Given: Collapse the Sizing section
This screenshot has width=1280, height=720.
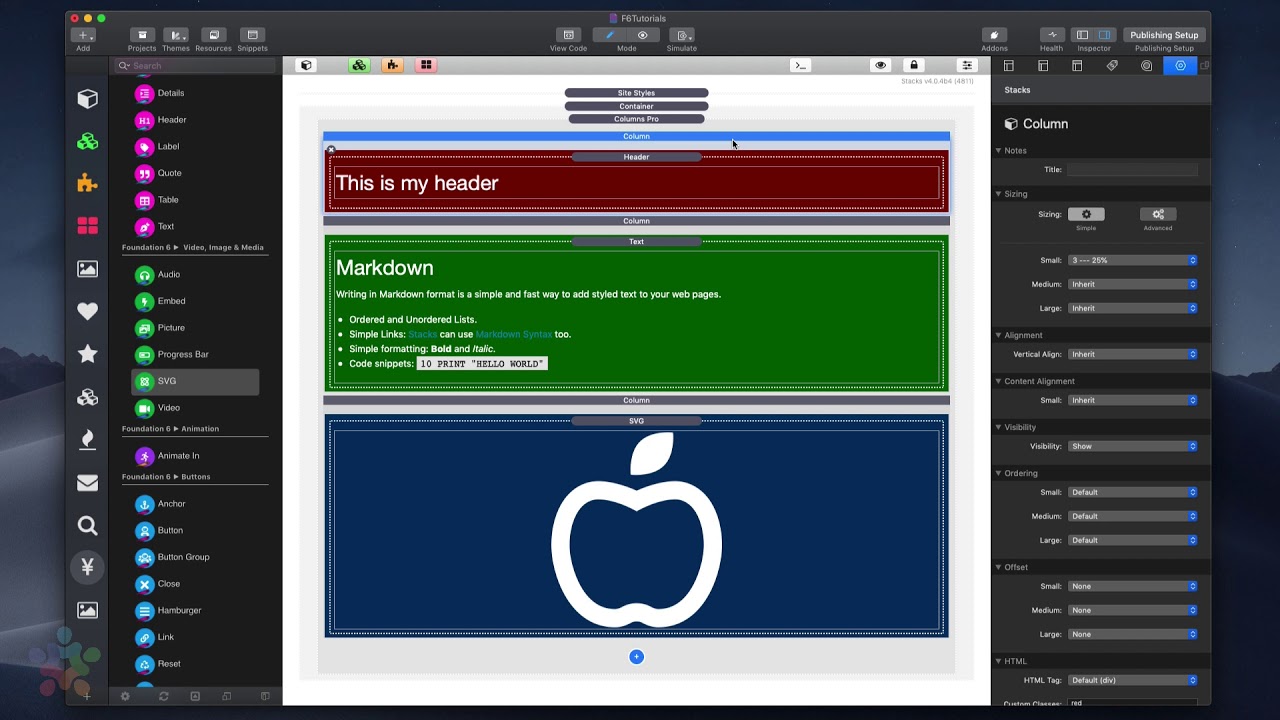Looking at the screenshot, I should point(998,194).
